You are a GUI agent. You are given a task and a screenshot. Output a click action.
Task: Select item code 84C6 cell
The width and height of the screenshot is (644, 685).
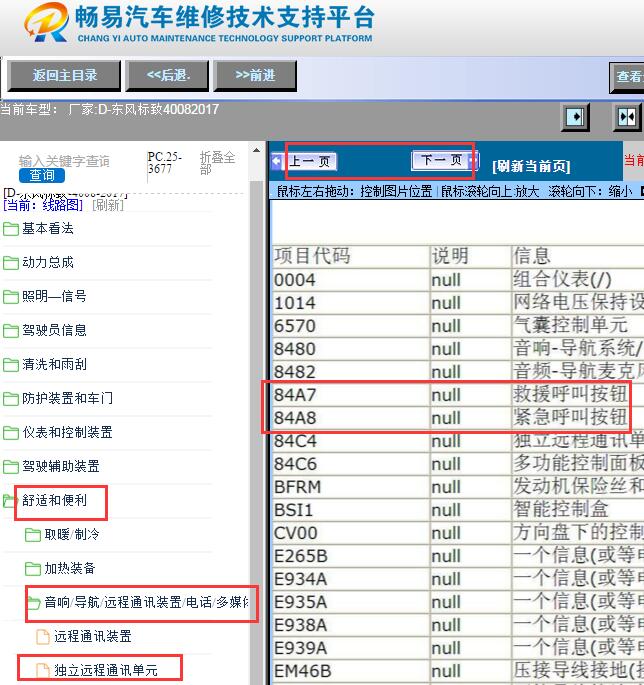pyautogui.click(x=351, y=464)
